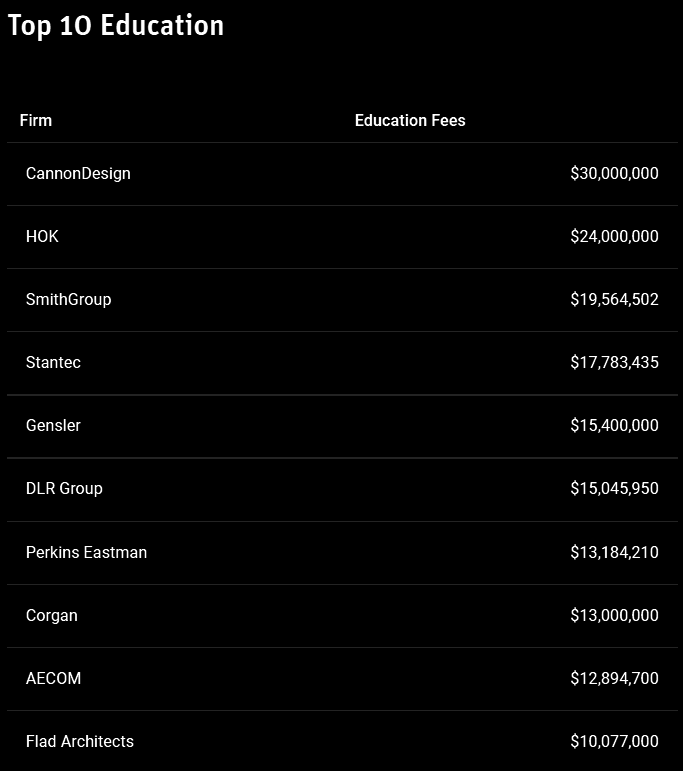The width and height of the screenshot is (683, 771).
Task: Click the Gensler firm name
Action: [53, 425]
